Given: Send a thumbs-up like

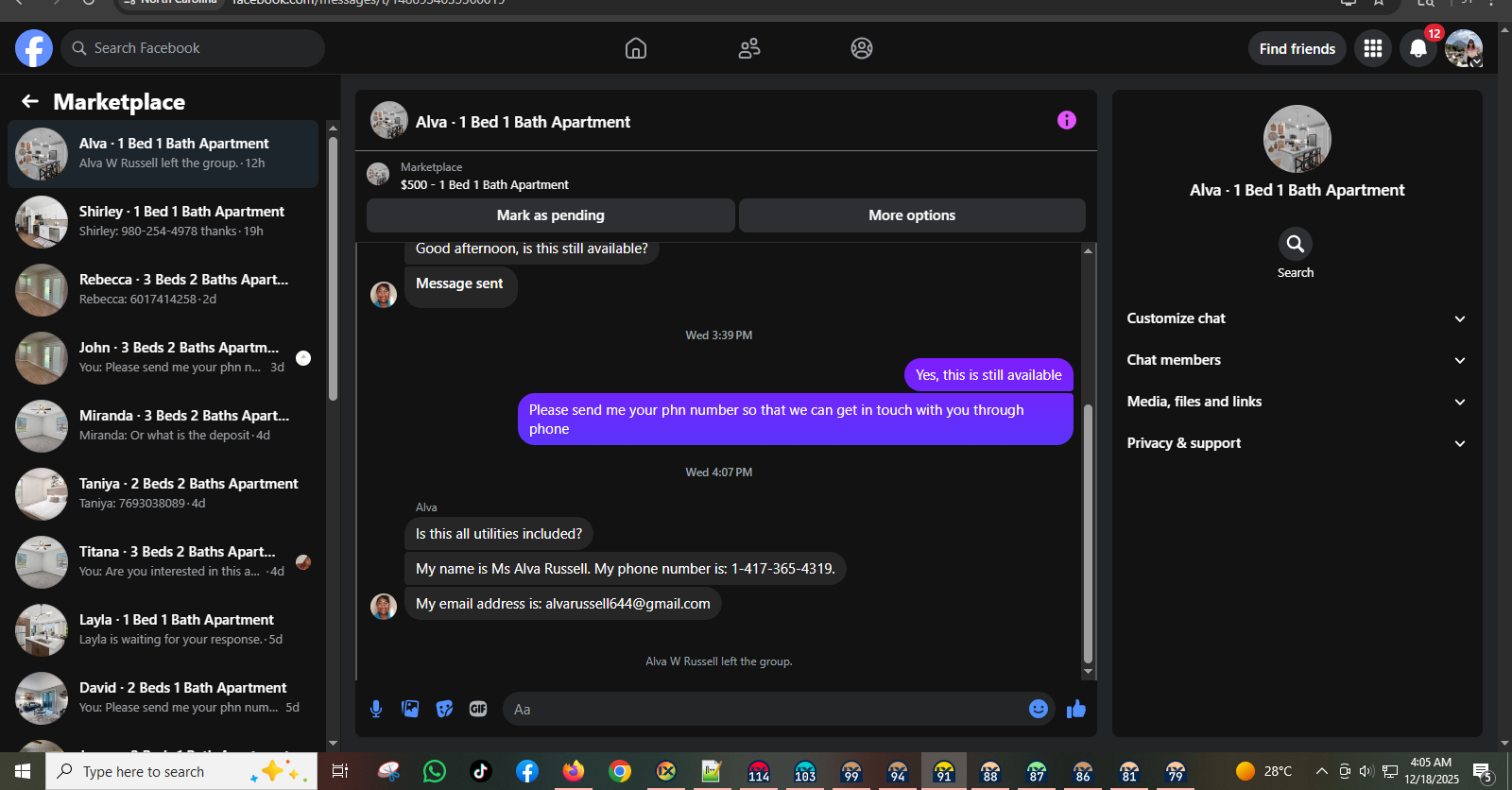Looking at the screenshot, I should [x=1076, y=709].
